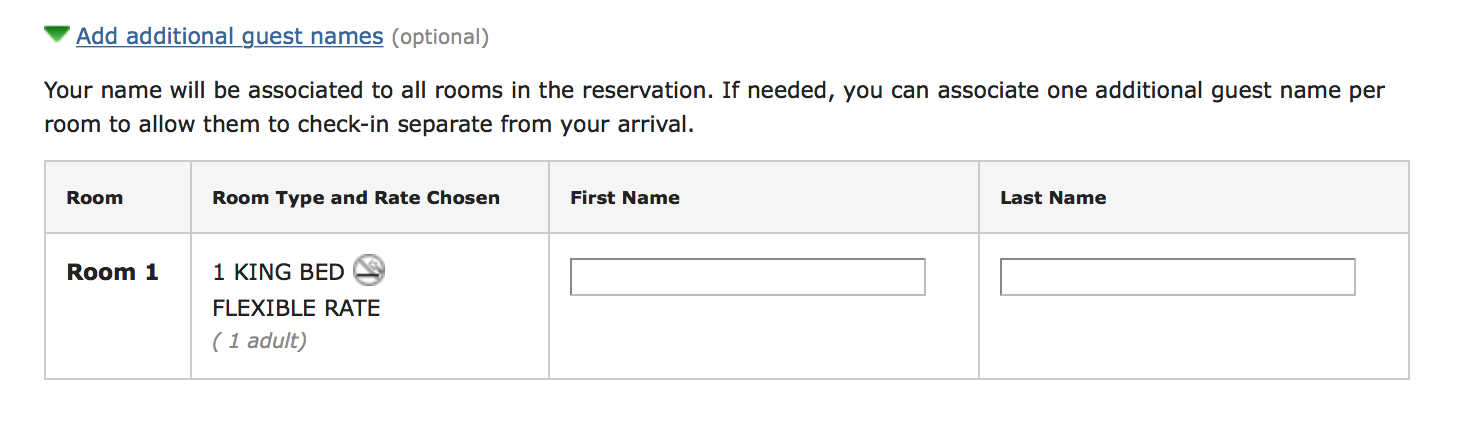Click the Room Type and Rate Chosen header
The height and width of the screenshot is (422, 1480).
coord(356,198)
